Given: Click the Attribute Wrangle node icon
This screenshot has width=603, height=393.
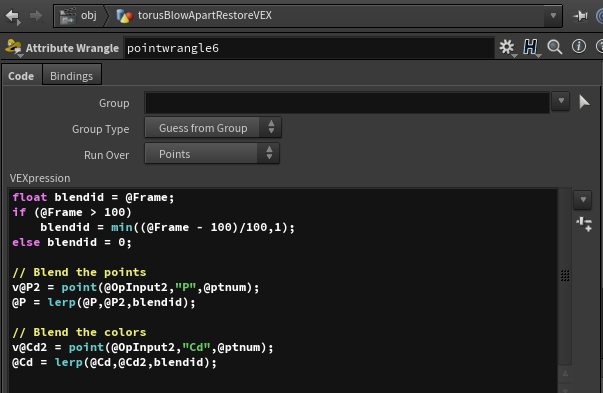Looking at the screenshot, I should pyautogui.click(x=13, y=47).
